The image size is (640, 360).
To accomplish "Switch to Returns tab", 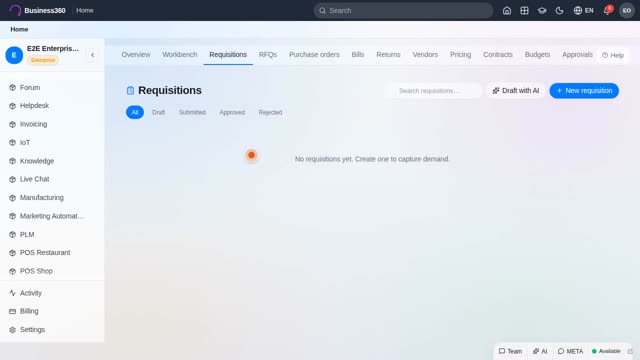I will click(388, 55).
